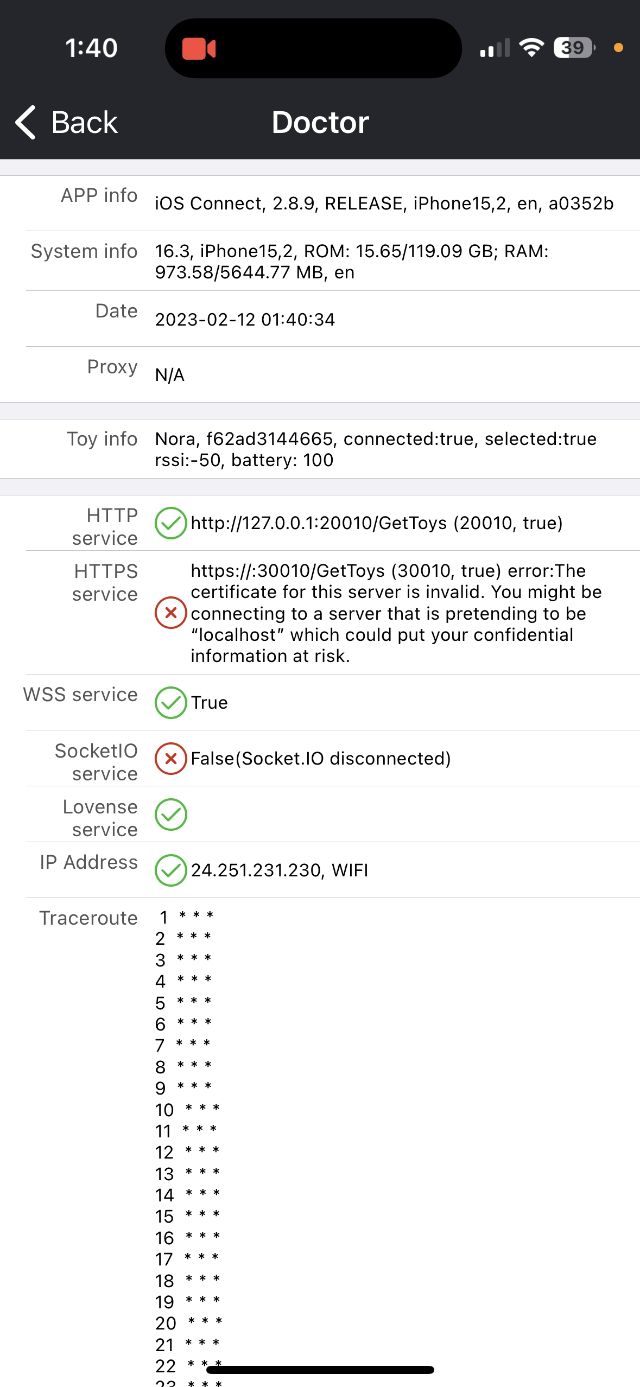Select the APP info row value

(384, 204)
